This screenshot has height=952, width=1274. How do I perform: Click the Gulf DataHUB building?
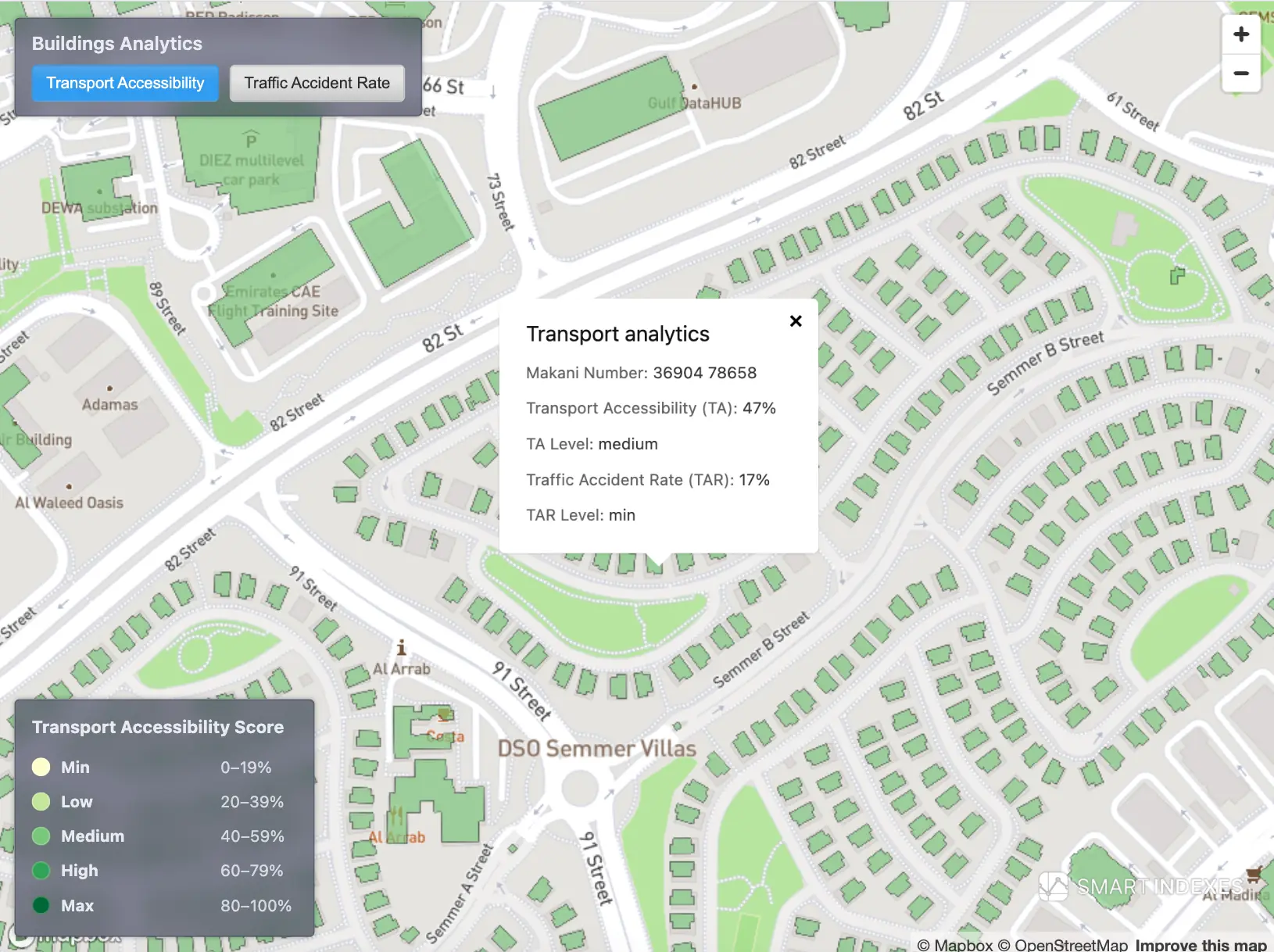(611, 108)
